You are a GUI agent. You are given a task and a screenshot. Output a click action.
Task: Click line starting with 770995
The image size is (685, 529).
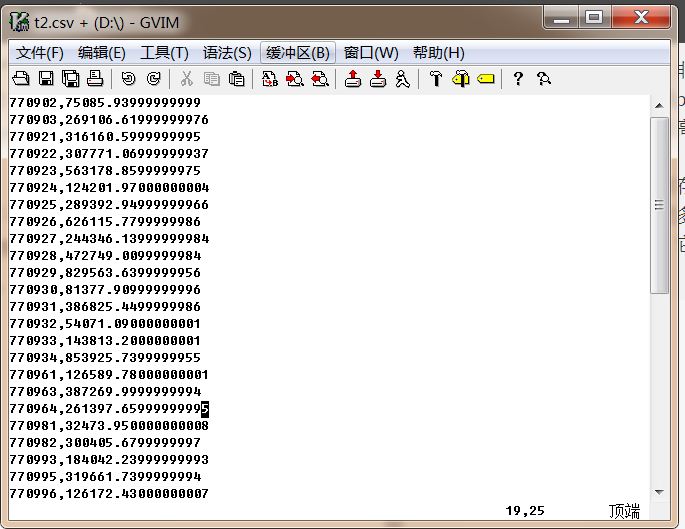coord(105,477)
